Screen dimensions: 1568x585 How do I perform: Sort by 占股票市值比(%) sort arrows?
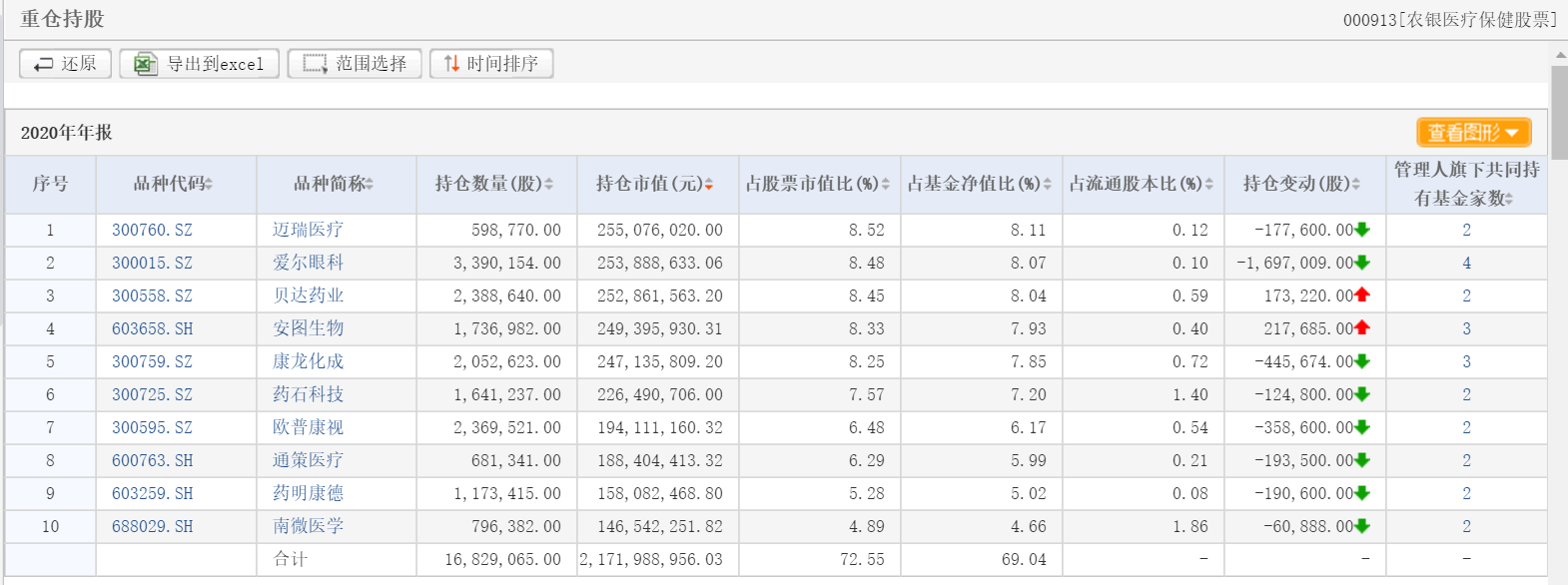pos(885,185)
